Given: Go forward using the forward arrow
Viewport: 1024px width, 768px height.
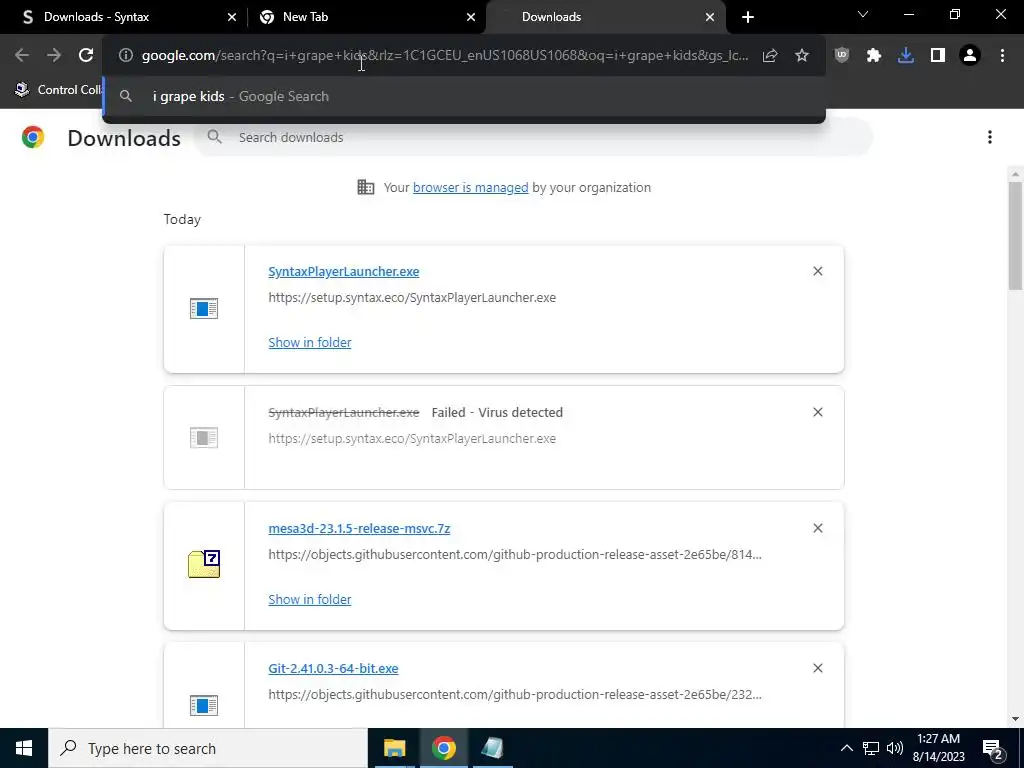Looking at the screenshot, I should click(x=54, y=56).
